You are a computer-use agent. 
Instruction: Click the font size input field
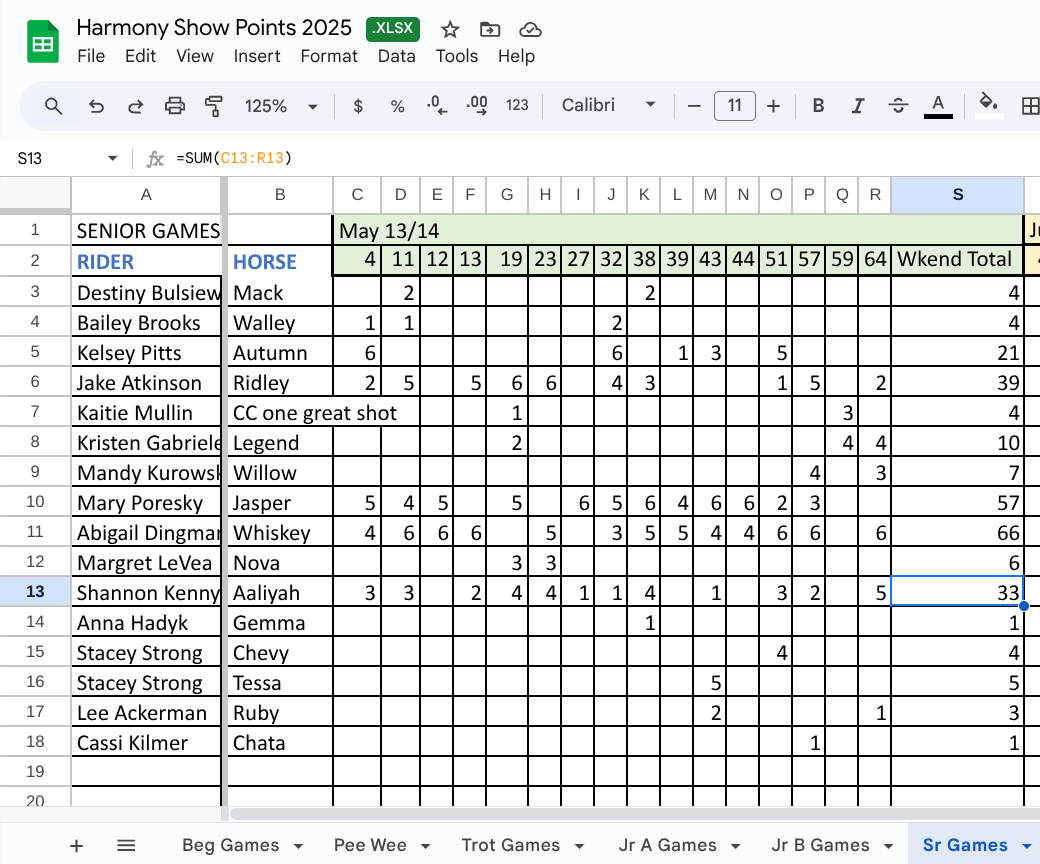point(734,106)
